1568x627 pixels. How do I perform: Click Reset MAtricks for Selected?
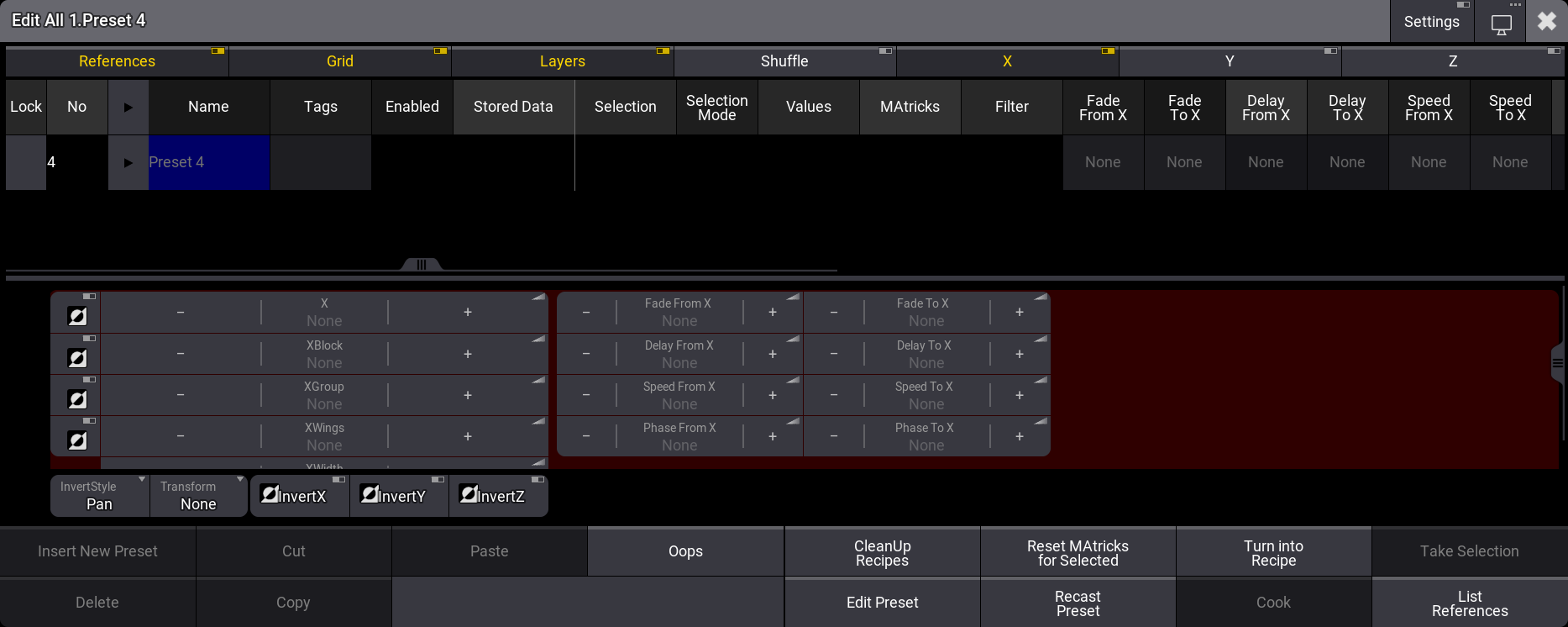[x=1078, y=553]
